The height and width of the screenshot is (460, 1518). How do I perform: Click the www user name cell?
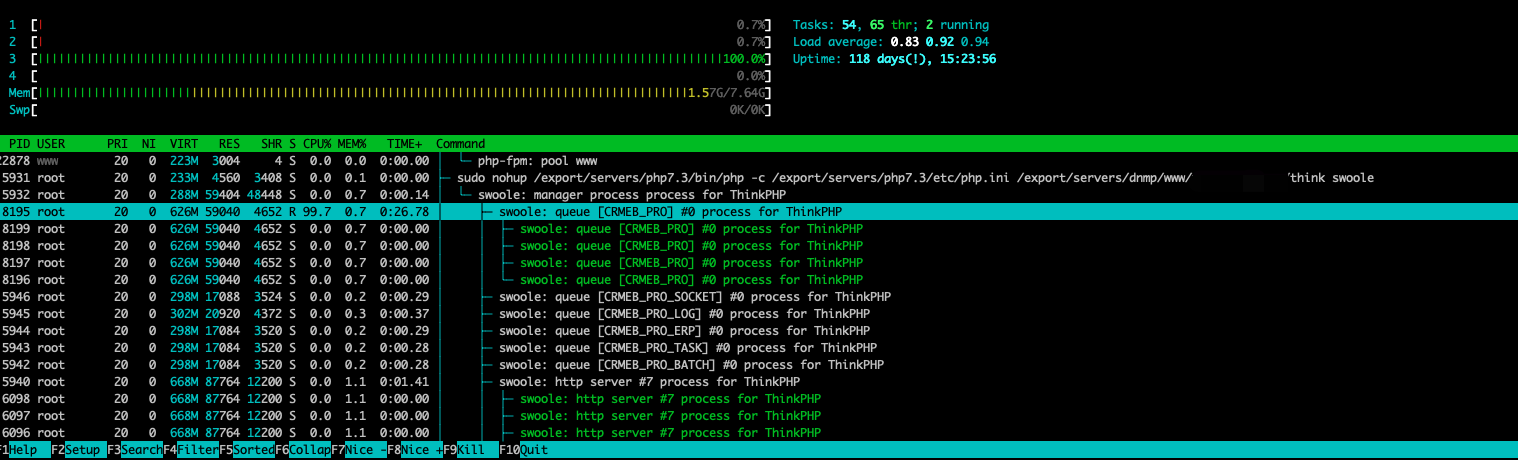coord(47,160)
